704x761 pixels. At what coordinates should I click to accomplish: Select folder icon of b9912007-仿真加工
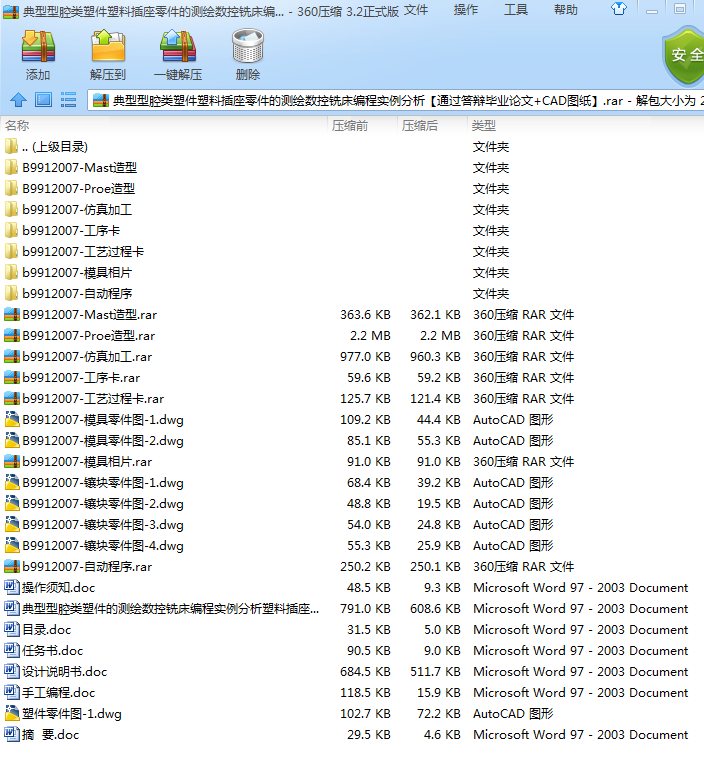click(11, 210)
